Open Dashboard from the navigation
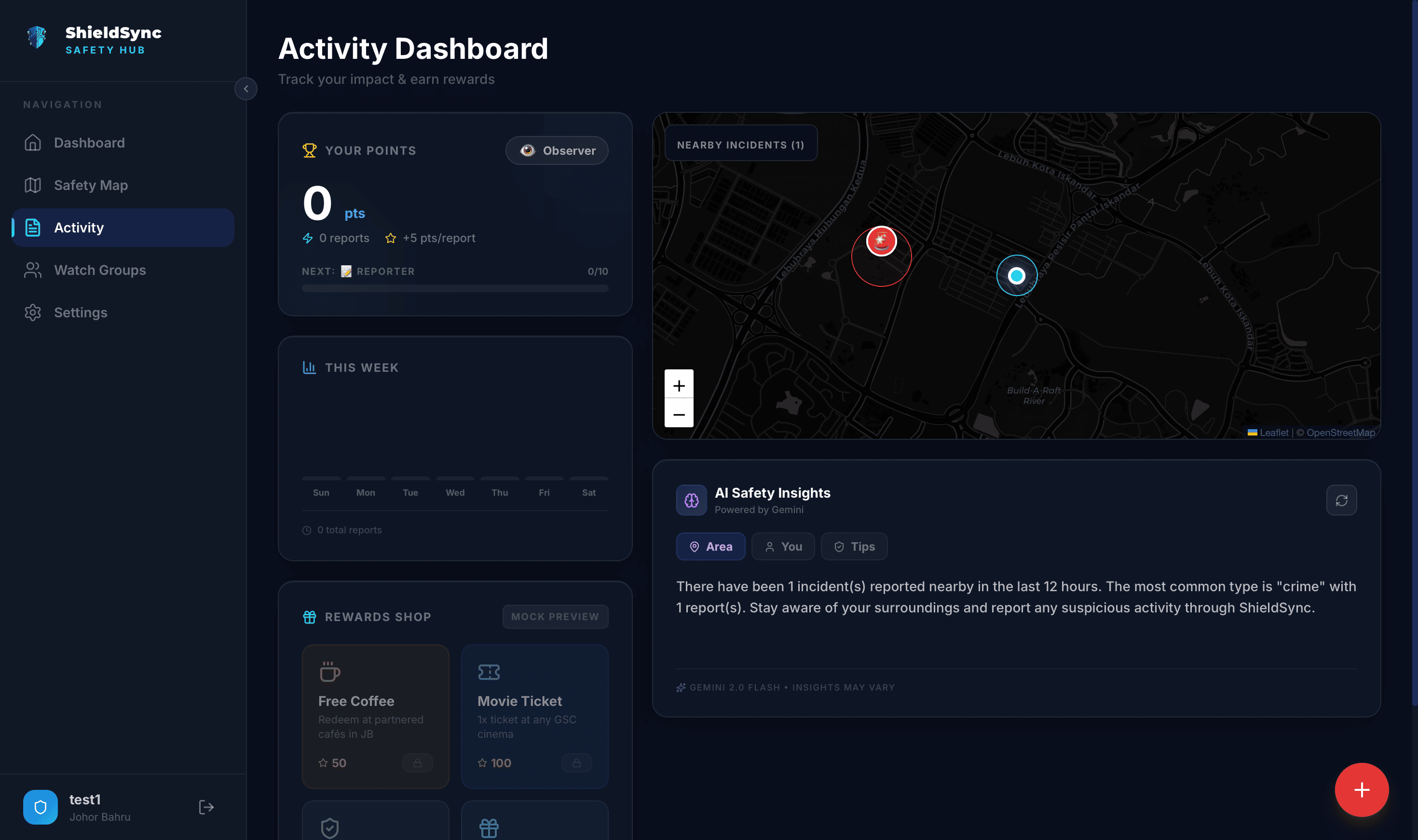The width and height of the screenshot is (1418, 840). [x=89, y=143]
